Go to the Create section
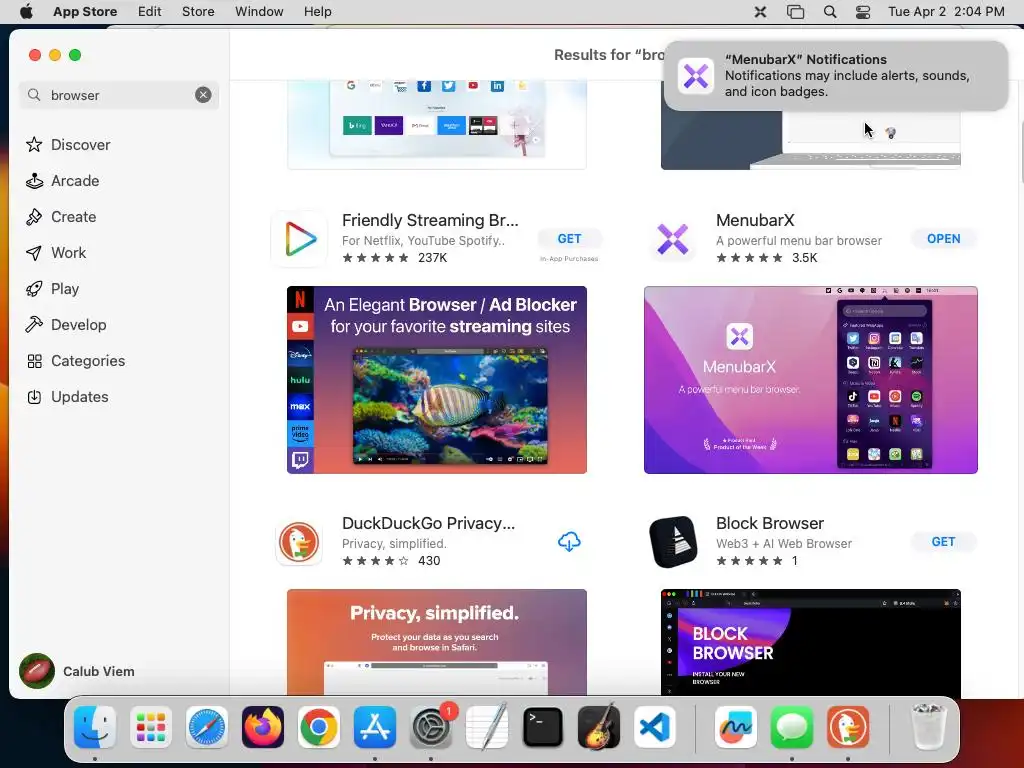 (61, 216)
